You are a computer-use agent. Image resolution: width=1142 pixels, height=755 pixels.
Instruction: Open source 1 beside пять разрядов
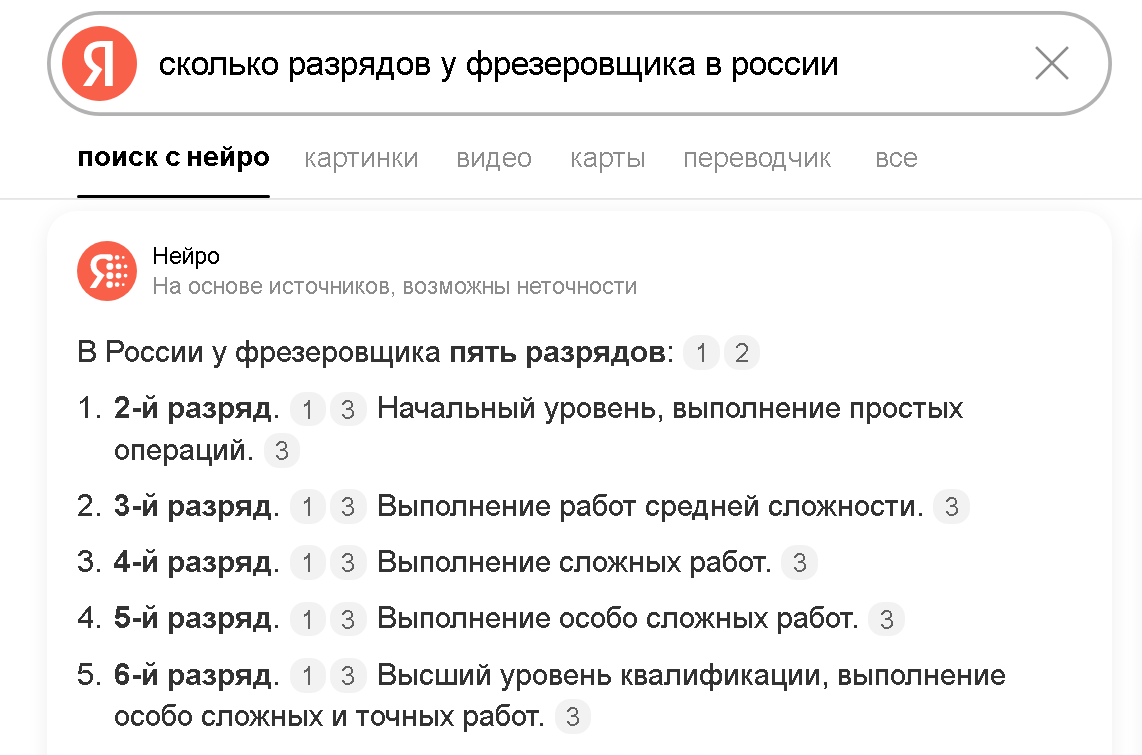click(702, 353)
